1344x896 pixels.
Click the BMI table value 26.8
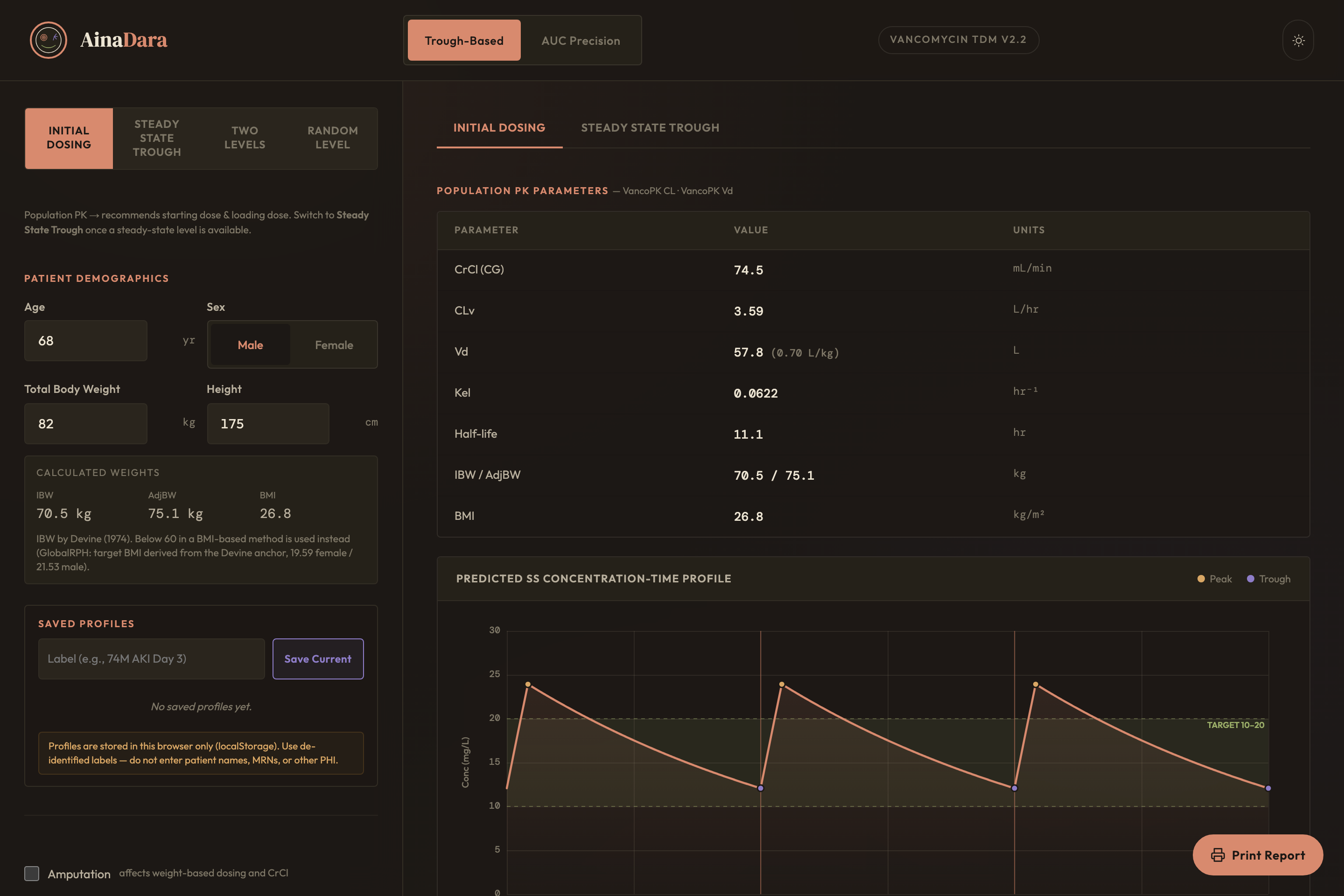point(748,517)
